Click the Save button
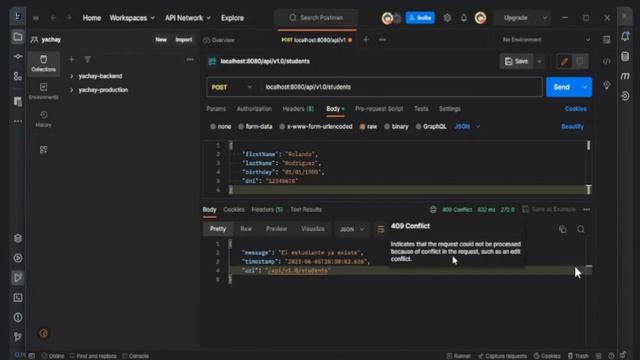 [516, 61]
